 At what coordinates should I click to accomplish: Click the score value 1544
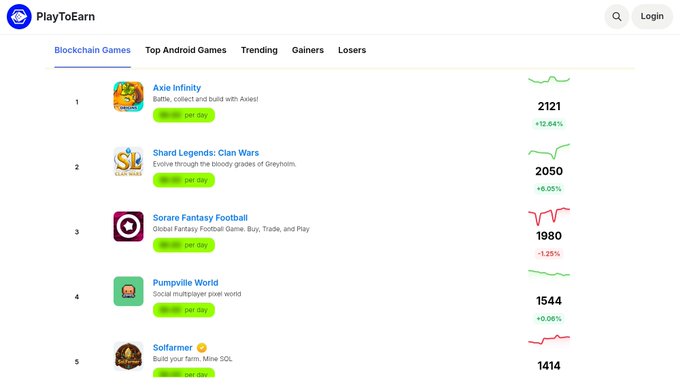pyautogui.click(x=549, y=301)
